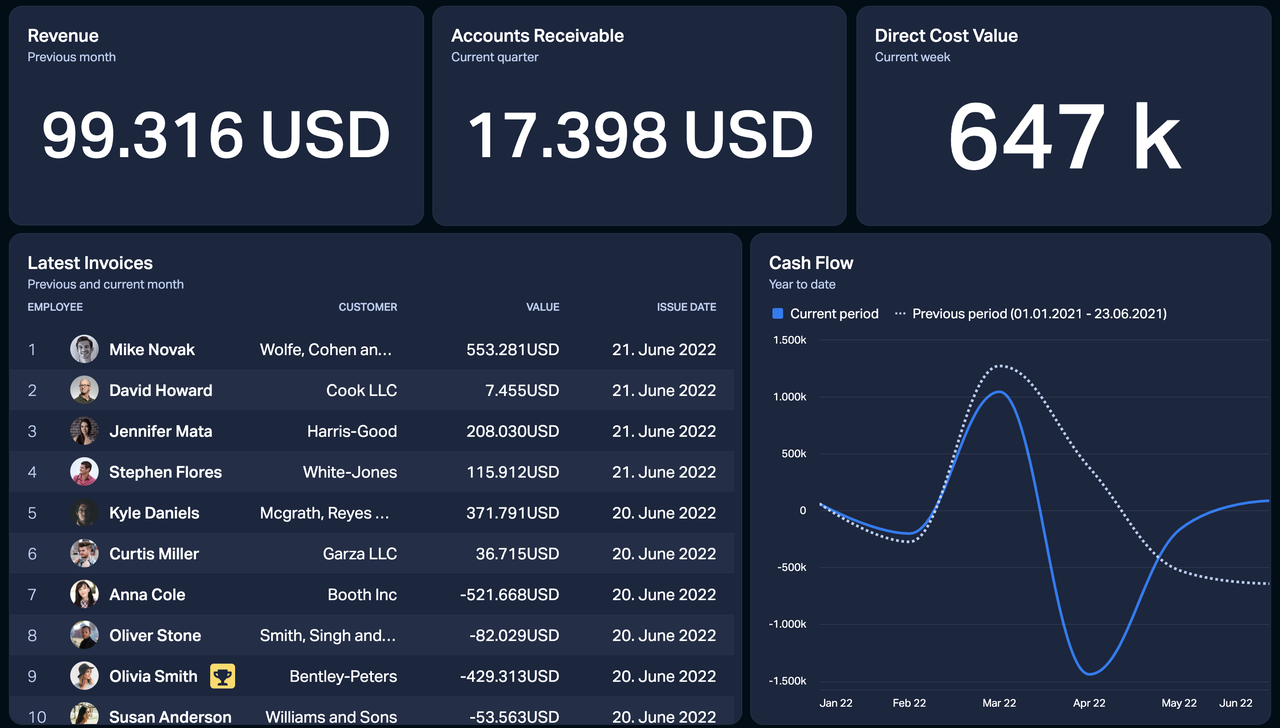The height and width of the screenshot is (728, 1280).
Task: Sort invoices by ISSUE DATE
Action: (687, 307)
